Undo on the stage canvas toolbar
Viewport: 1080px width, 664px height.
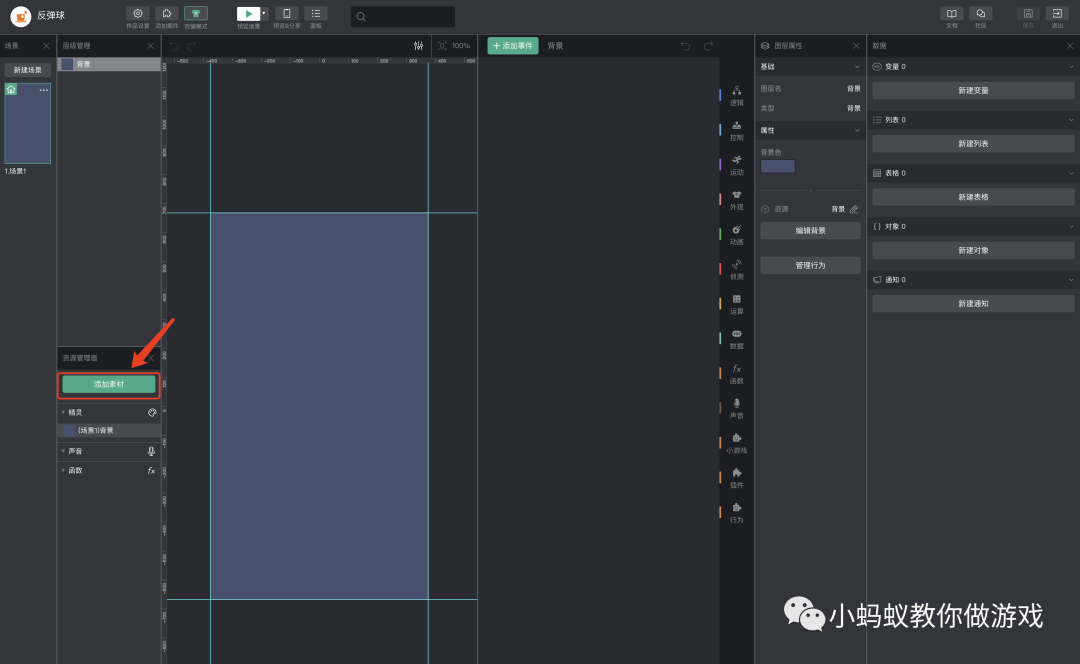[174, 46]
